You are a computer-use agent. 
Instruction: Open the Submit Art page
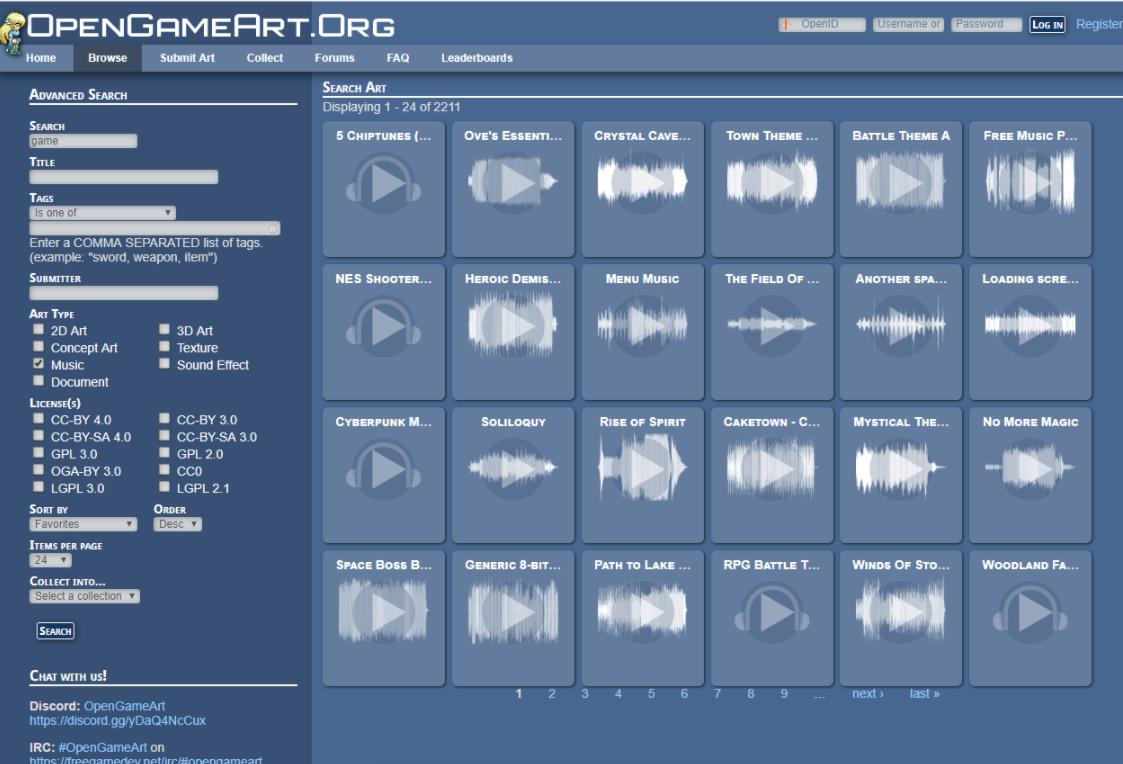point(187,58)
